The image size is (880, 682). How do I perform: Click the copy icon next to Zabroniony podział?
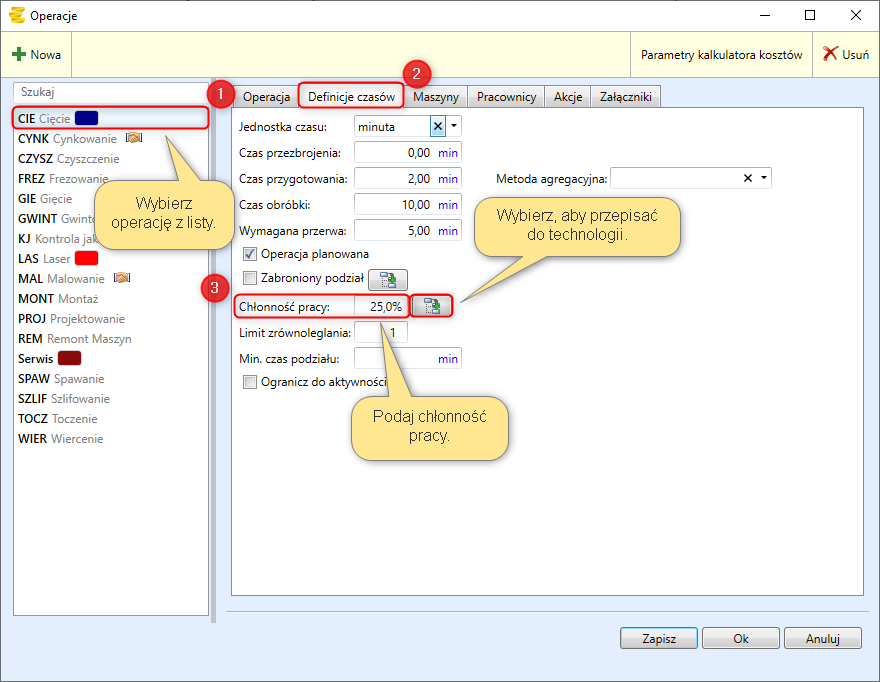388,280
